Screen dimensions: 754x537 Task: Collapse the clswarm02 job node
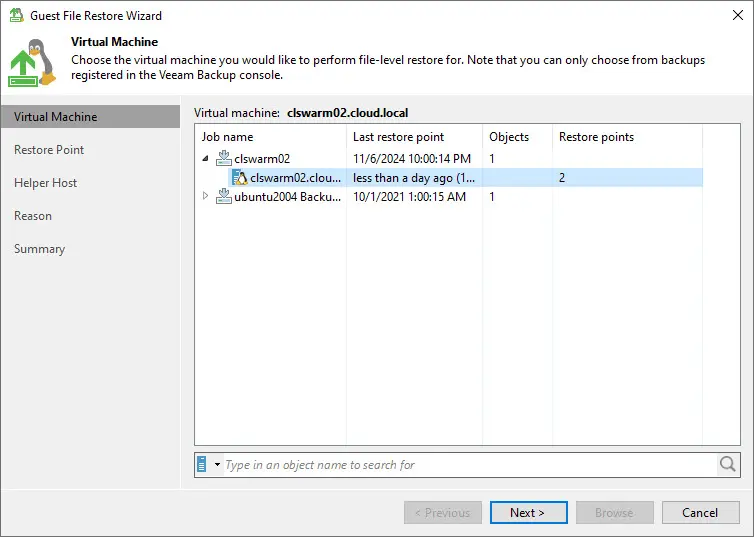point(206,158)
